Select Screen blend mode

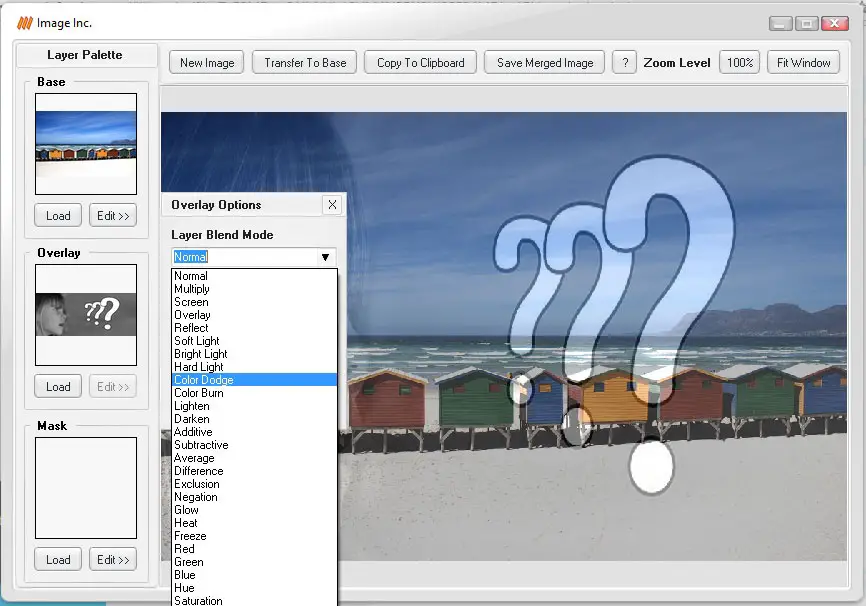pos(254,302)
